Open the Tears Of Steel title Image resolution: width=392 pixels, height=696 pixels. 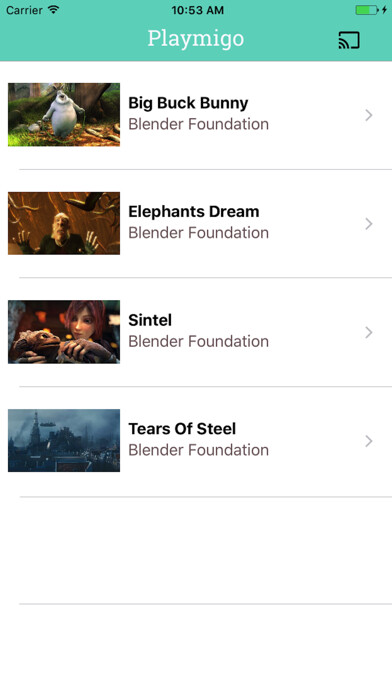coord(182,429)
